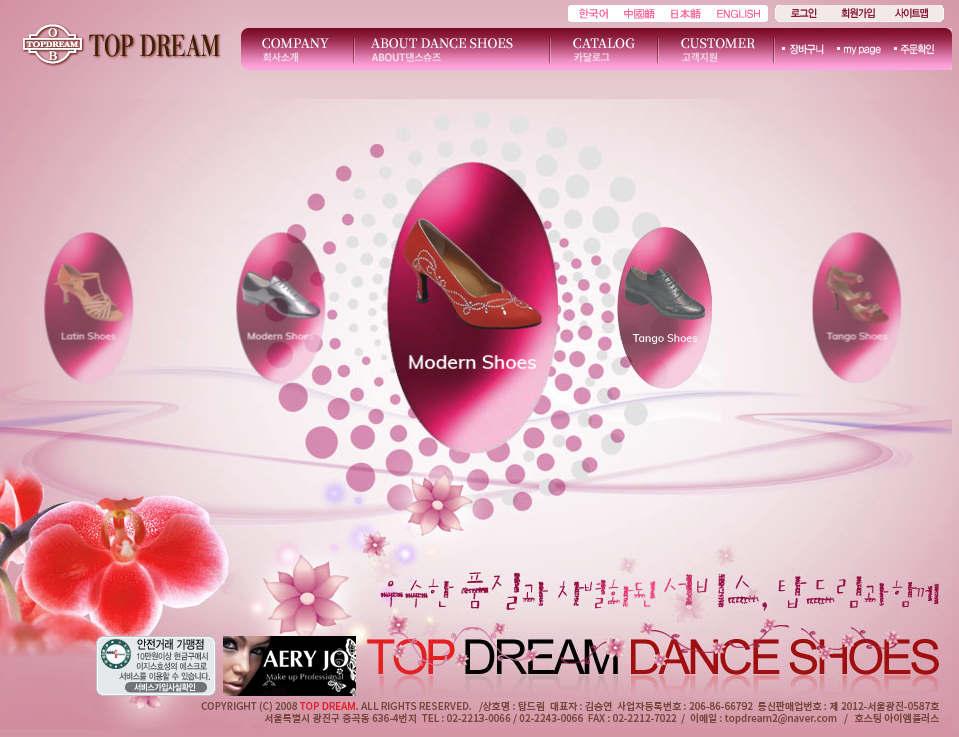The image size is (959, 737).
Task: Open the AERY JO makeup banner
Action: click(x=289, y=665)
